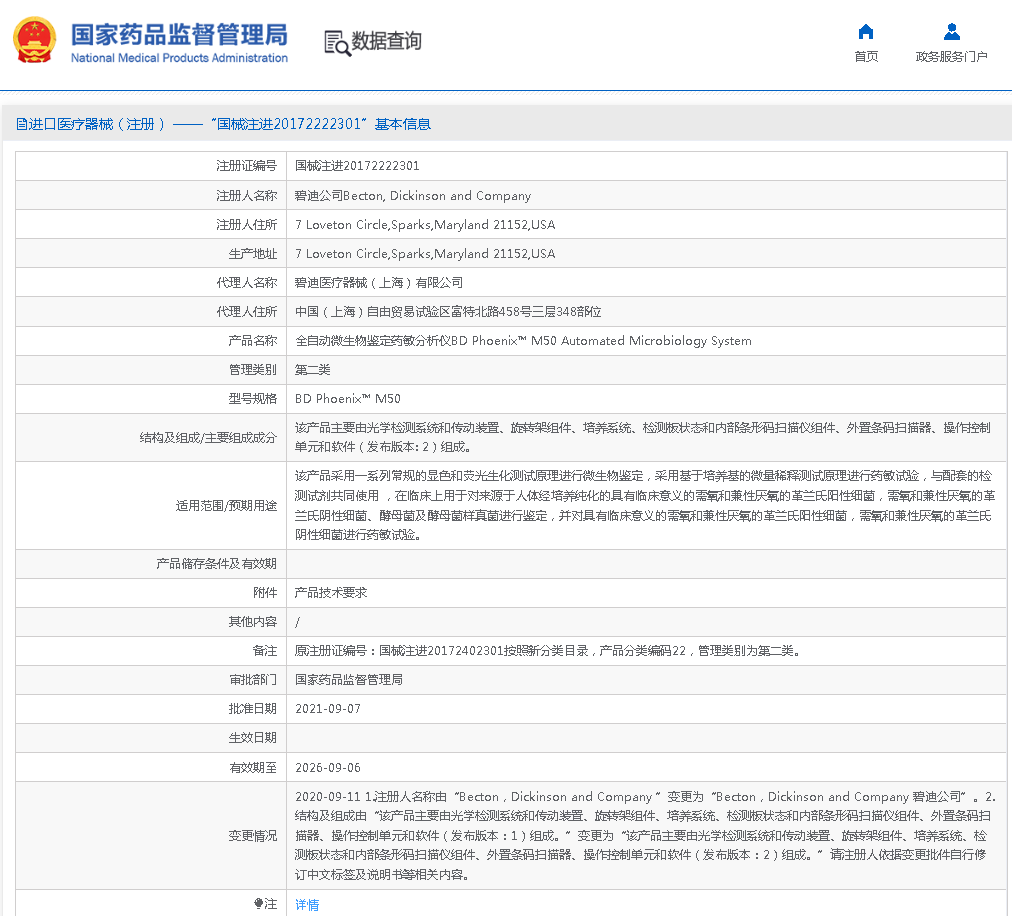The height and width of the screenshot is (916, 1012).
Task: Select the 其他内容 row label
Action: (x=252, y=622)
